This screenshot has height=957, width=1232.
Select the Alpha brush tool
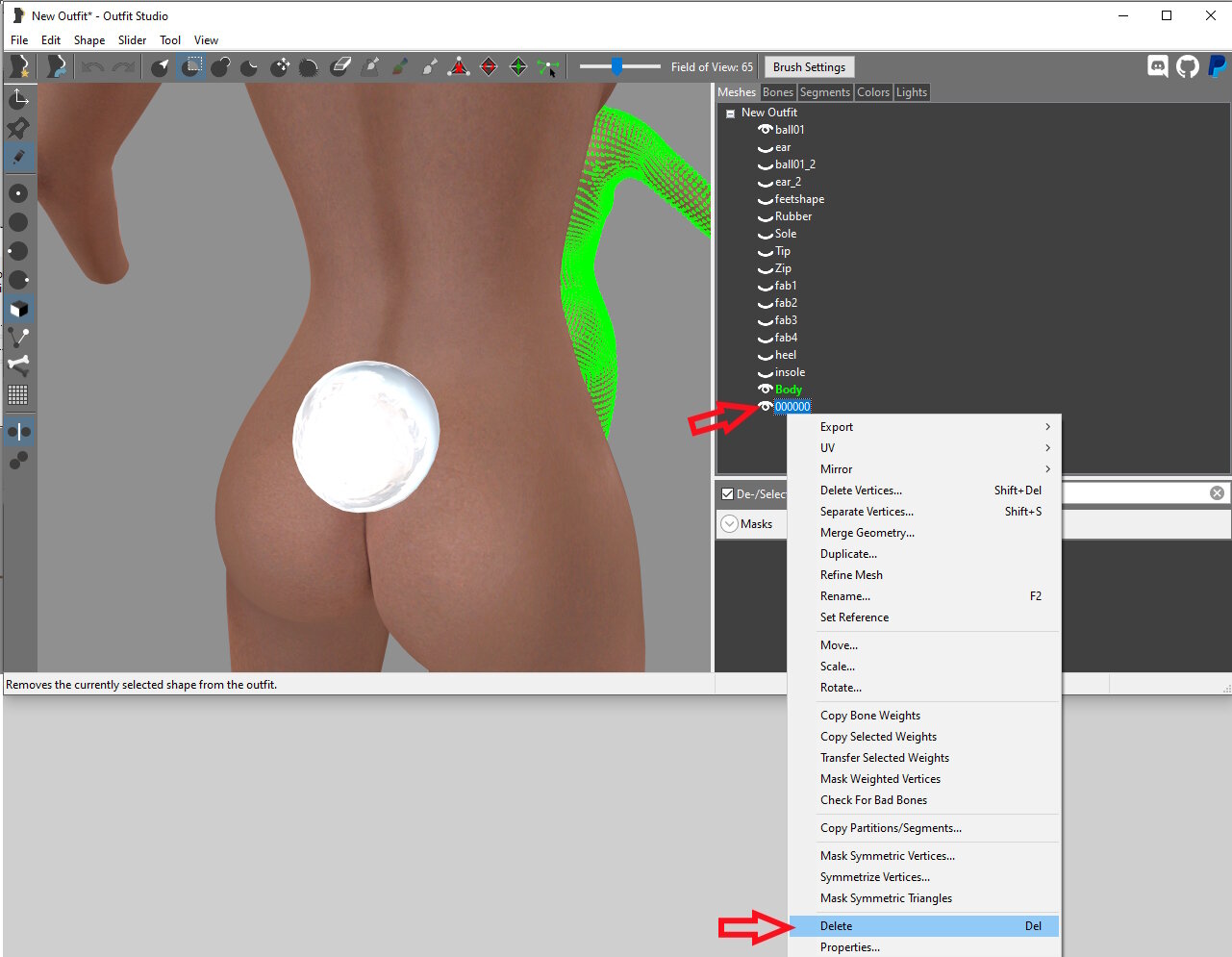pos(430,66)
